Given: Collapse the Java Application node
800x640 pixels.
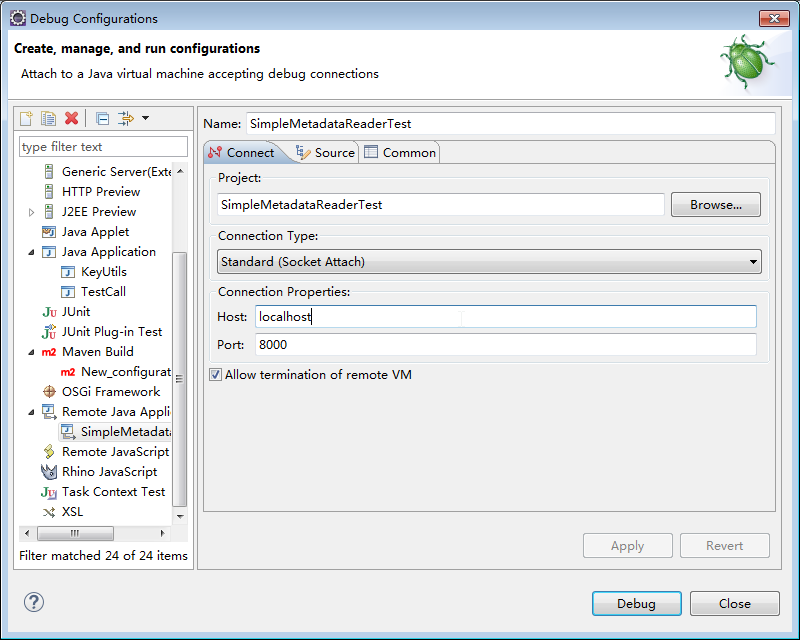Looking at the screenshot, I should (x=31, y=252).
